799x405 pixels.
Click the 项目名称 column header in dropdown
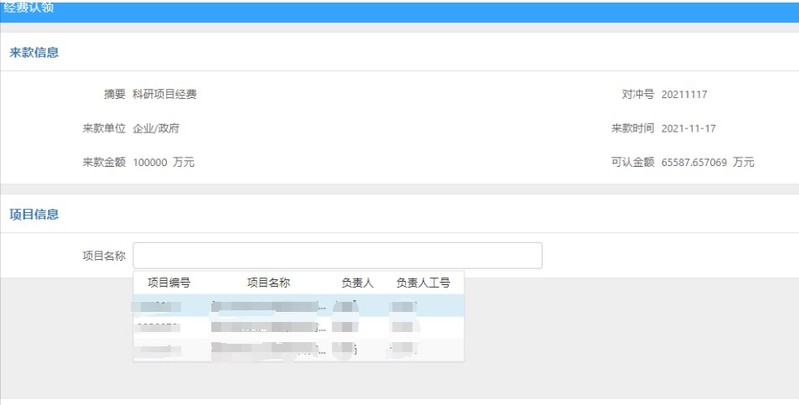pos(268,283)
